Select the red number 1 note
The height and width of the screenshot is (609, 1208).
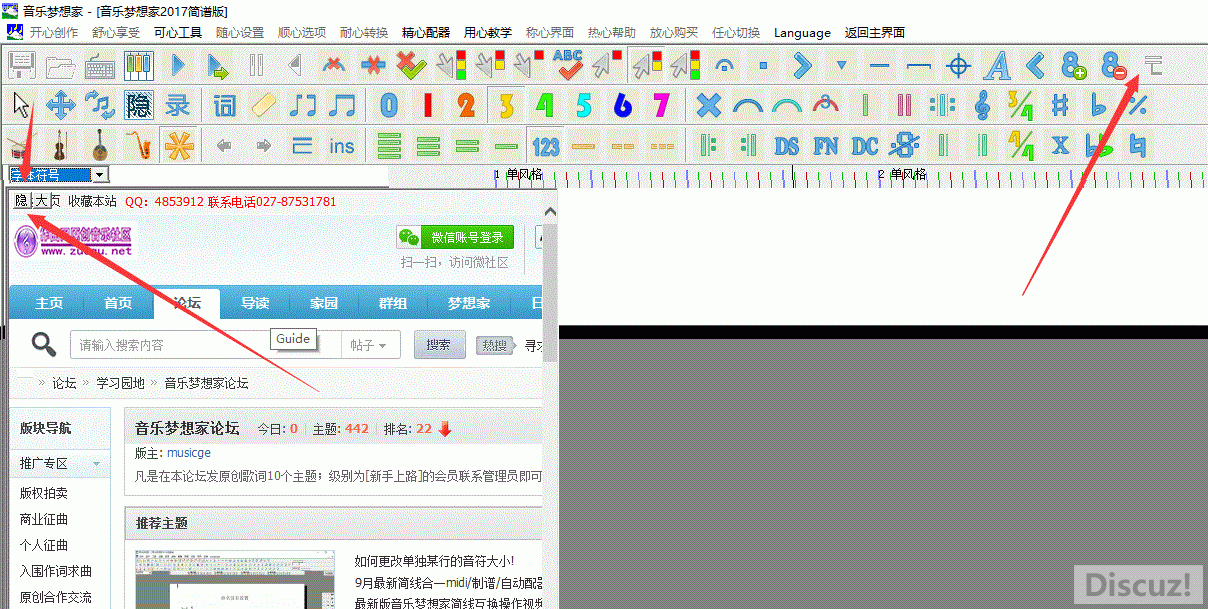click(x=428, y=105)
